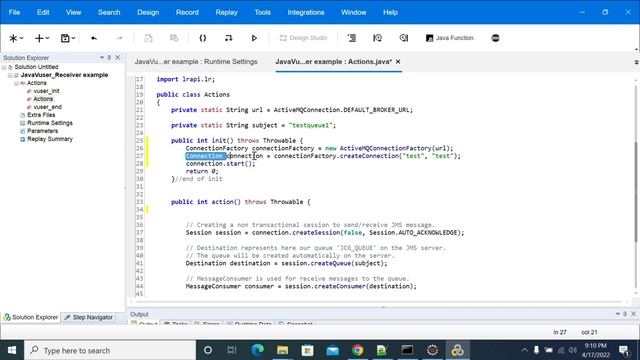Click in the Windows search box
This screenshot has width=640, height=360.
[110, 350]
